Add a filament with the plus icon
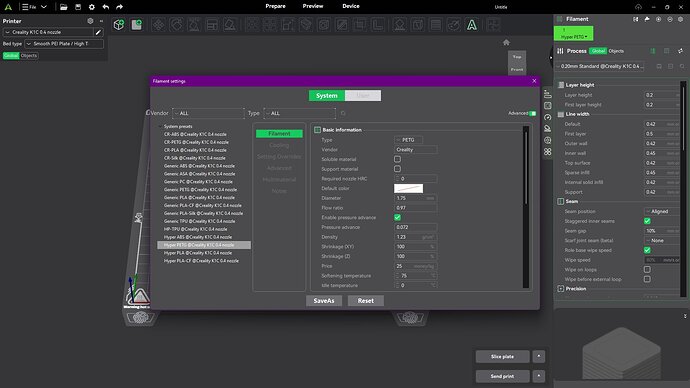The width and height of the screenshot is (690, 388). tap(658, 19)
